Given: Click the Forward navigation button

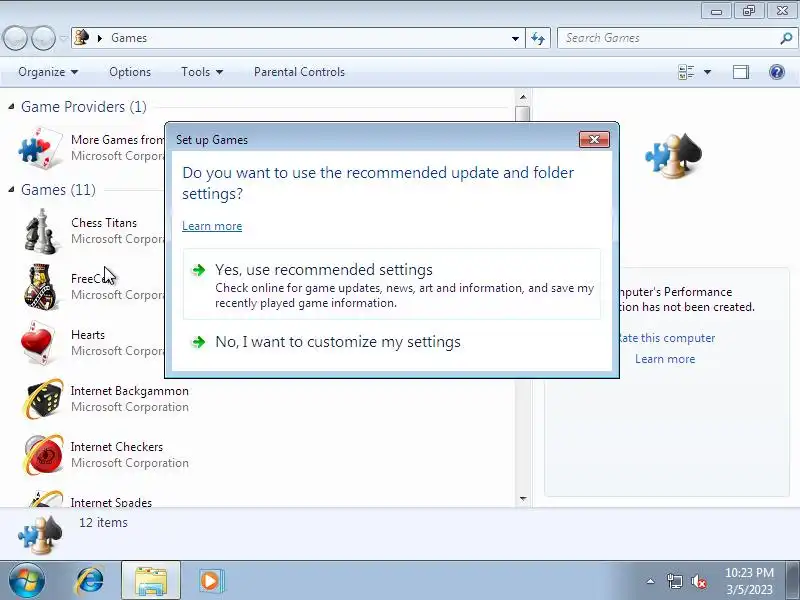Looking at the screenshot, I should coord(43,38).
